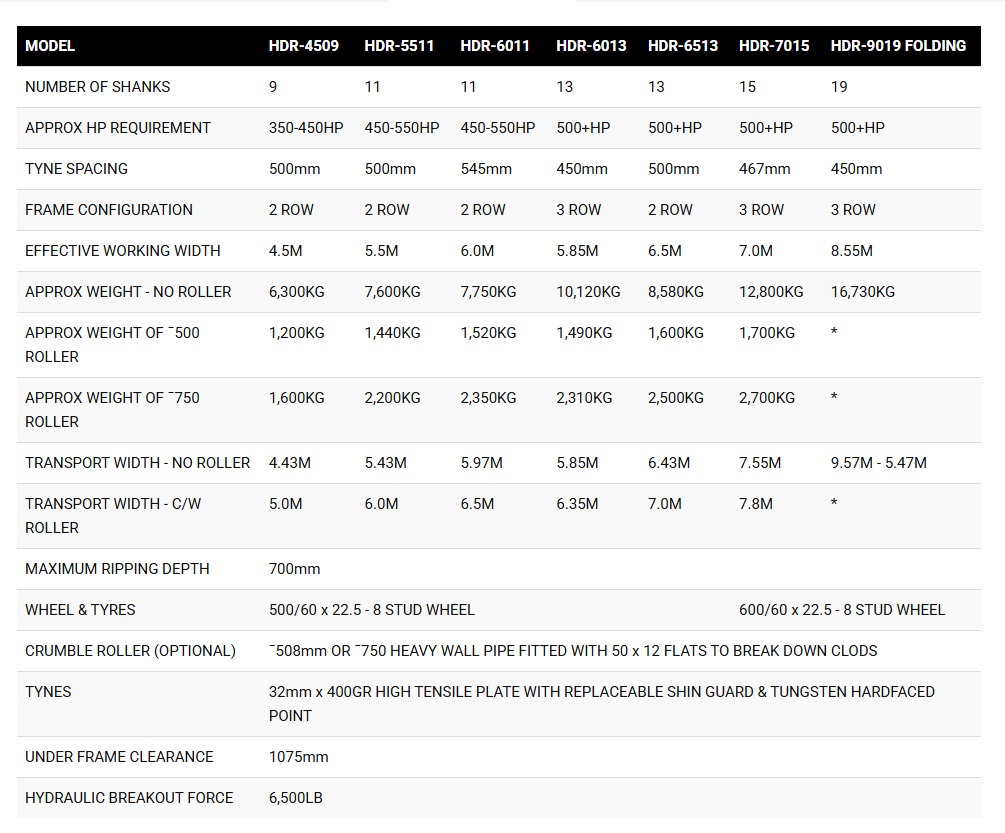
Task: Select the HDR-9019 FOLDING column header
Action: pyautogui.click(x=898, y=46)
